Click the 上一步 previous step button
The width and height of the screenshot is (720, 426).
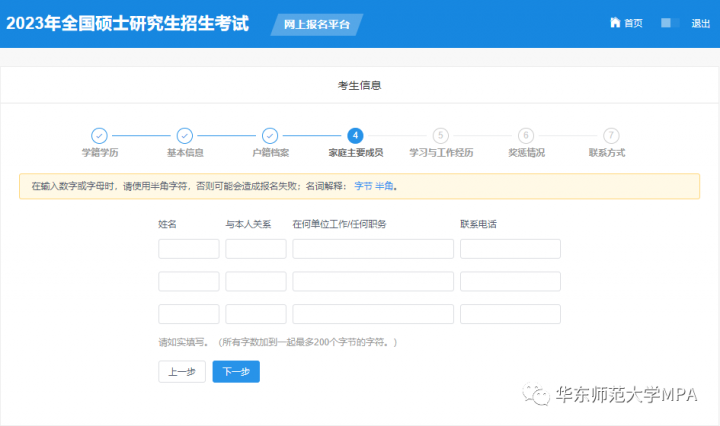click(x=182, y=372)
